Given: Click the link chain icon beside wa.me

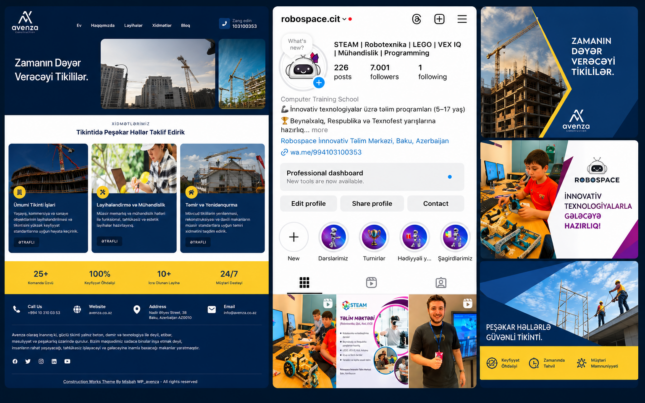Looking at the screenshot, I should pos(284,152).
